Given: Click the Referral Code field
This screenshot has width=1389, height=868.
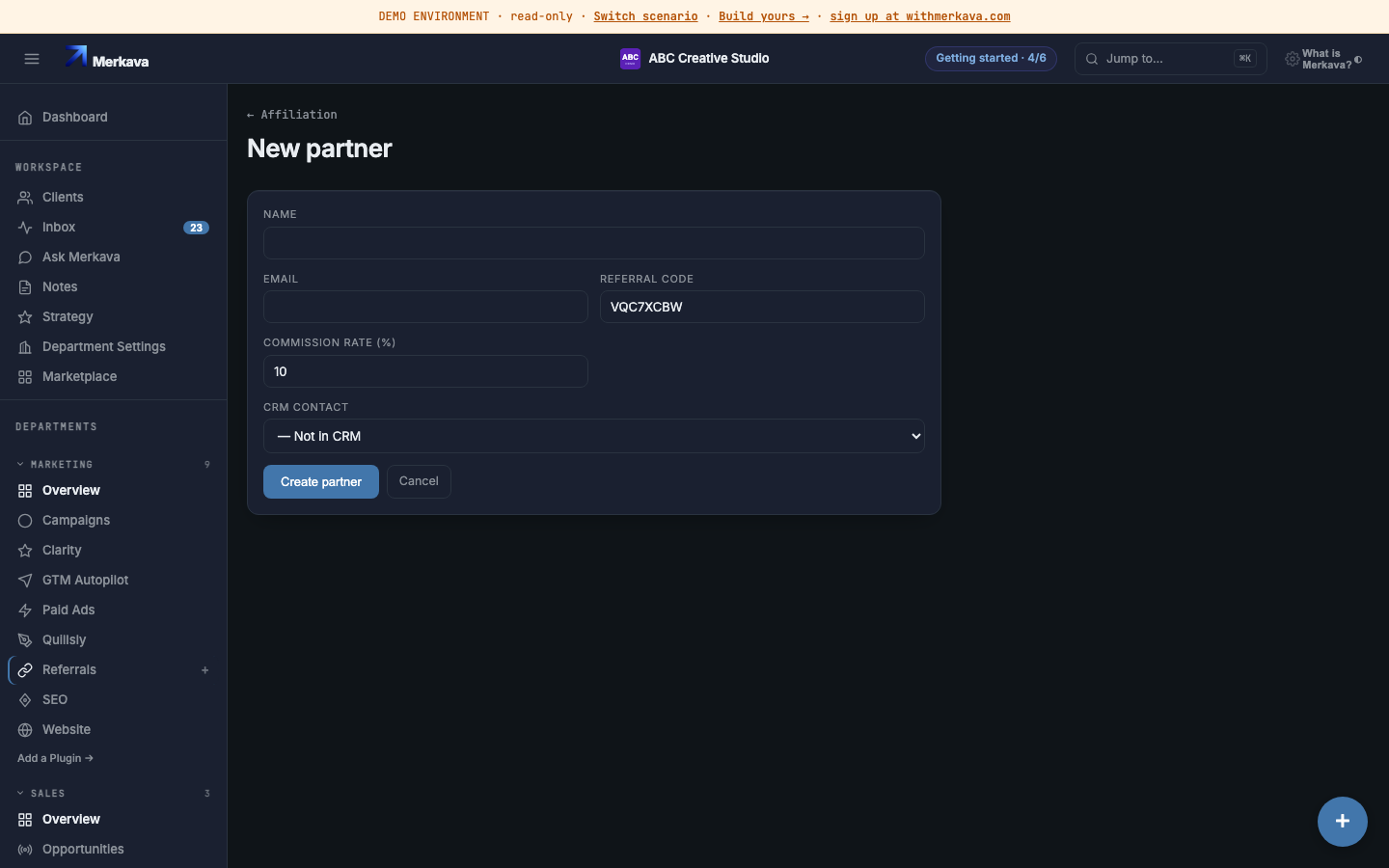Looking at the screenshot, I should click(762, 307).
